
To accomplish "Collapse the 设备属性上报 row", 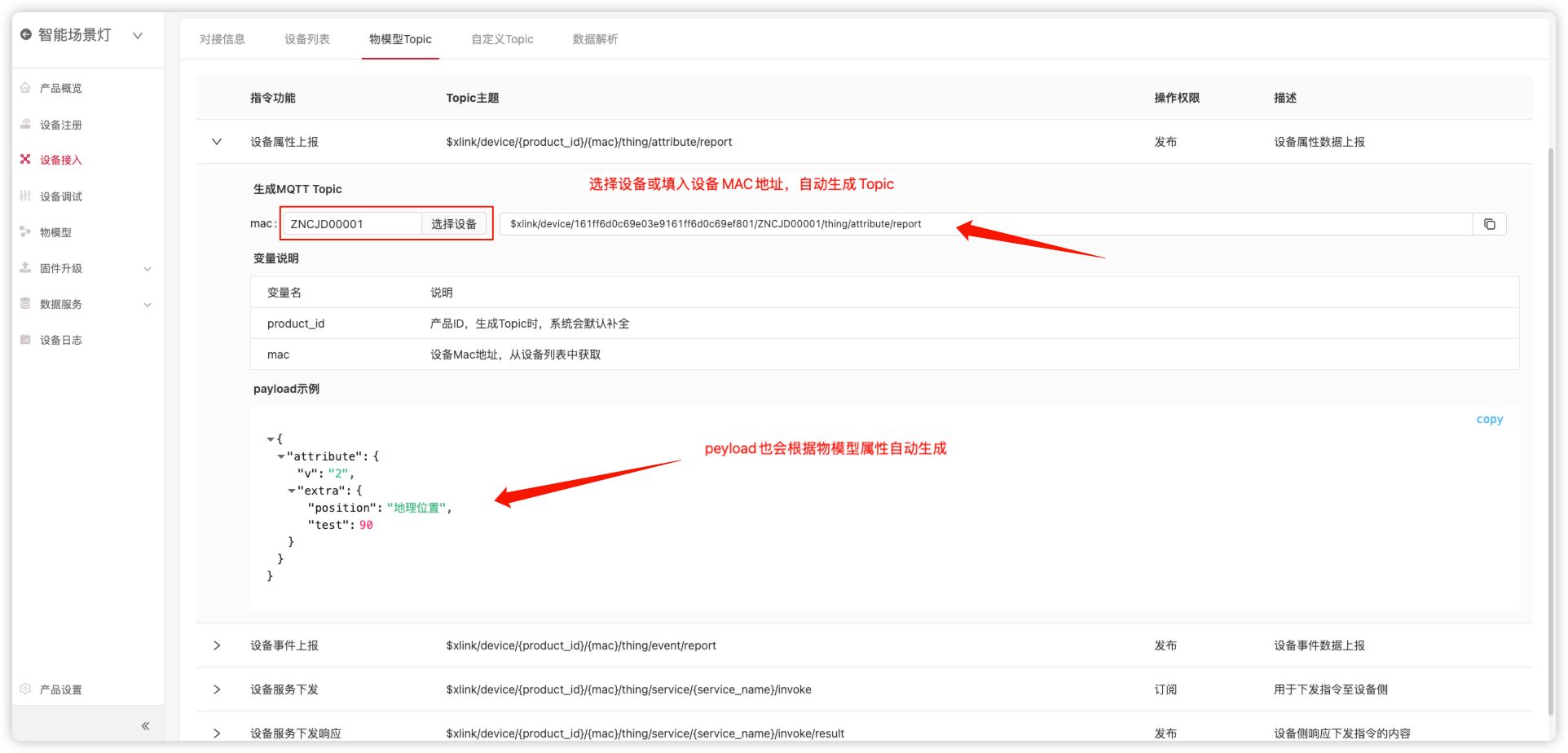I will (217, 142).
